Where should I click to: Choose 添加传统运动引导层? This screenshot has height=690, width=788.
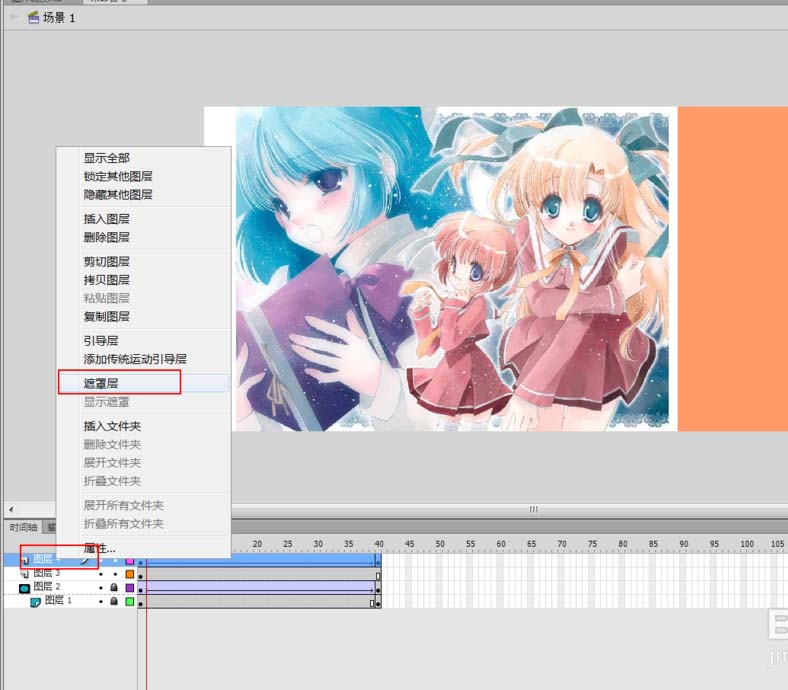135,359
